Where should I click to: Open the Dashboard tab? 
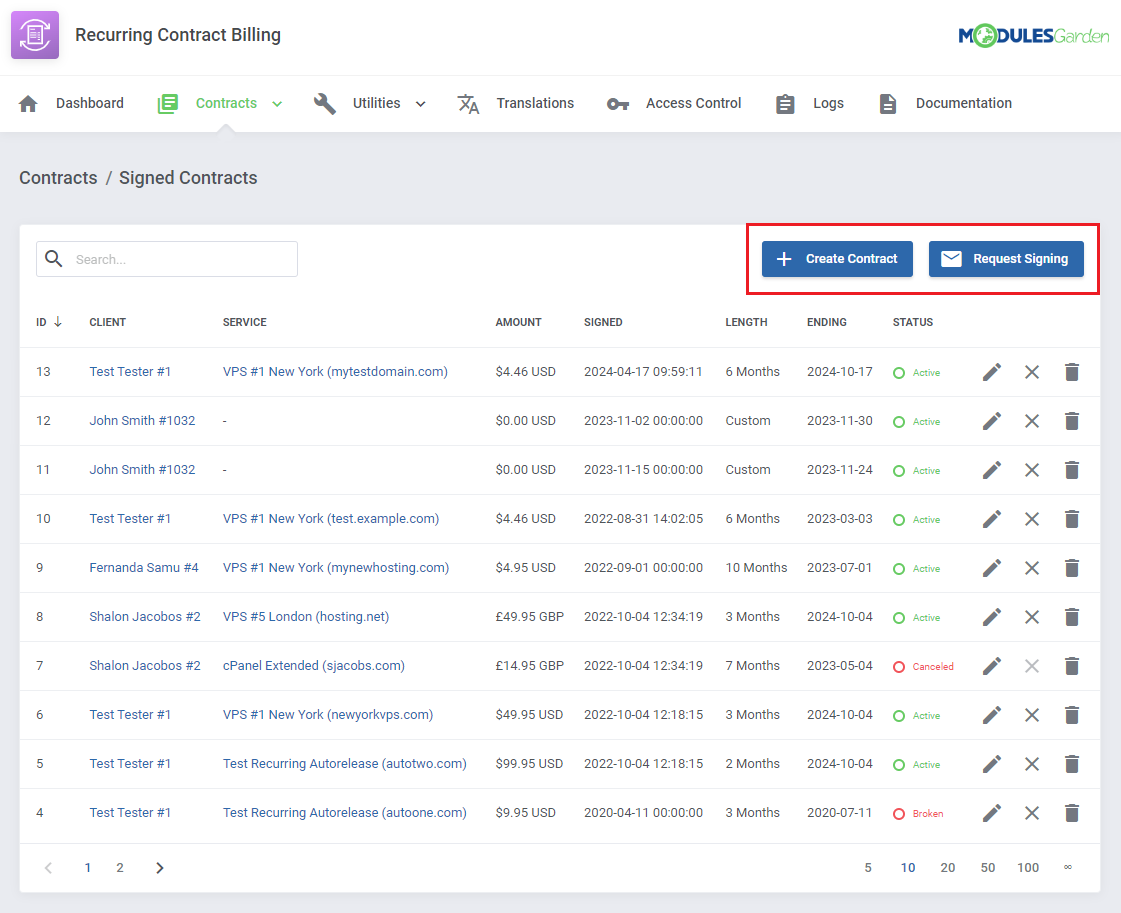71,103
